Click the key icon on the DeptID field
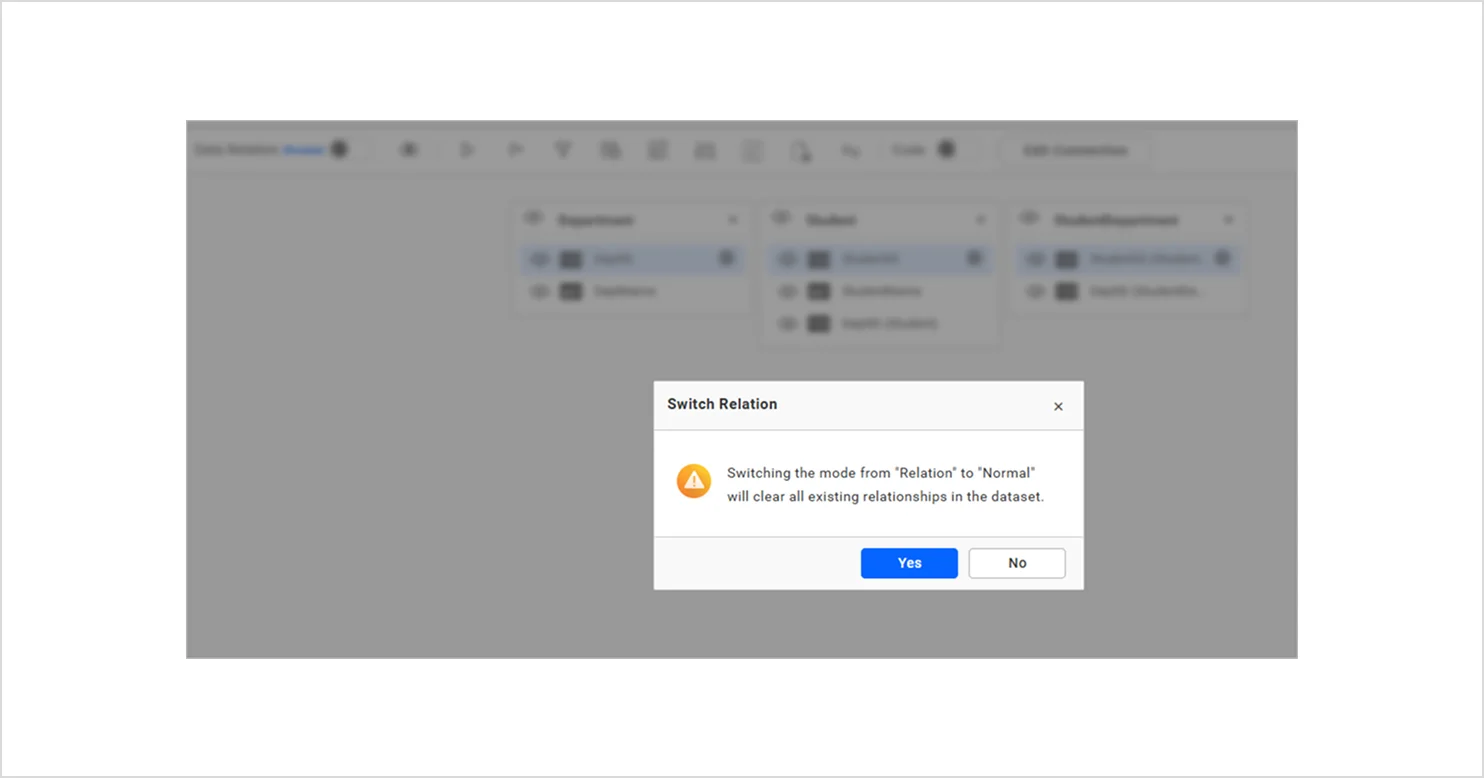 tap(727, 258)
